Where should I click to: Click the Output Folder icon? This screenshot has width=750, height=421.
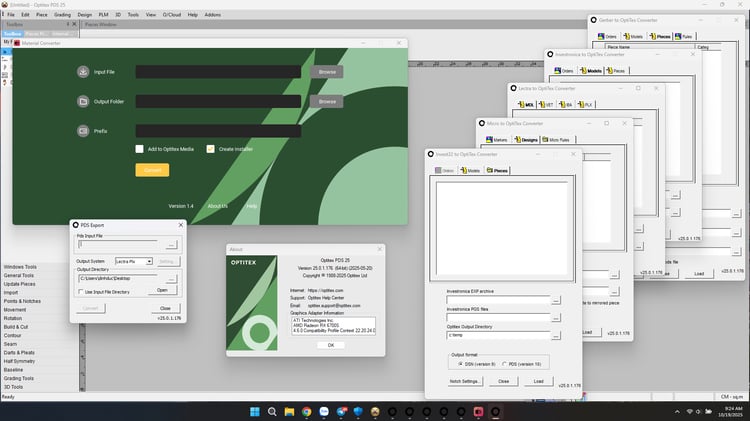click(84, 101)
